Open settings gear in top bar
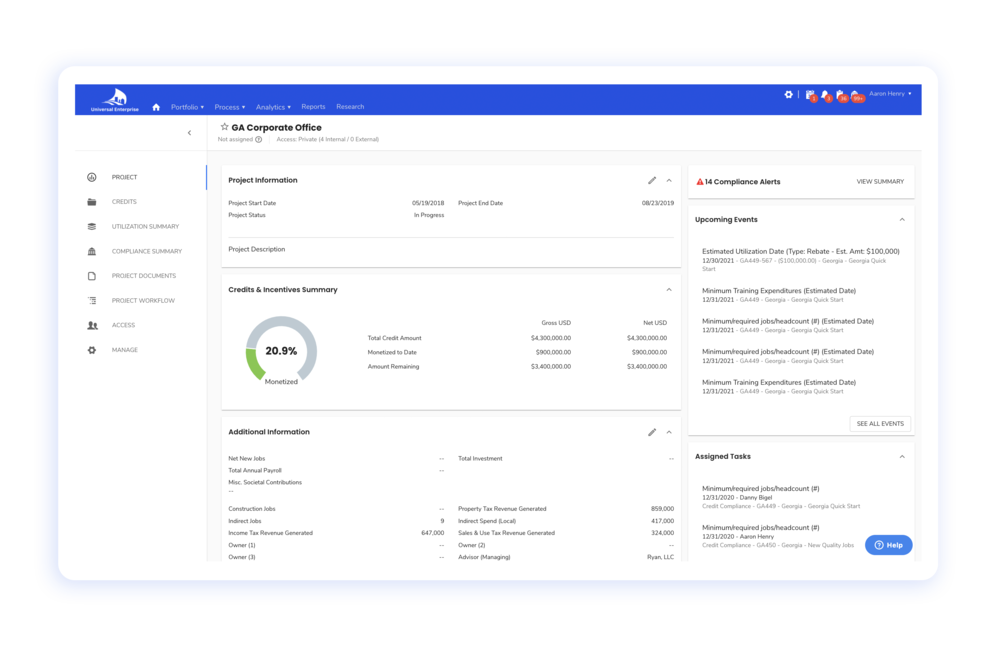This screenshot has width=1000, height=655. (x=788, y=95)
